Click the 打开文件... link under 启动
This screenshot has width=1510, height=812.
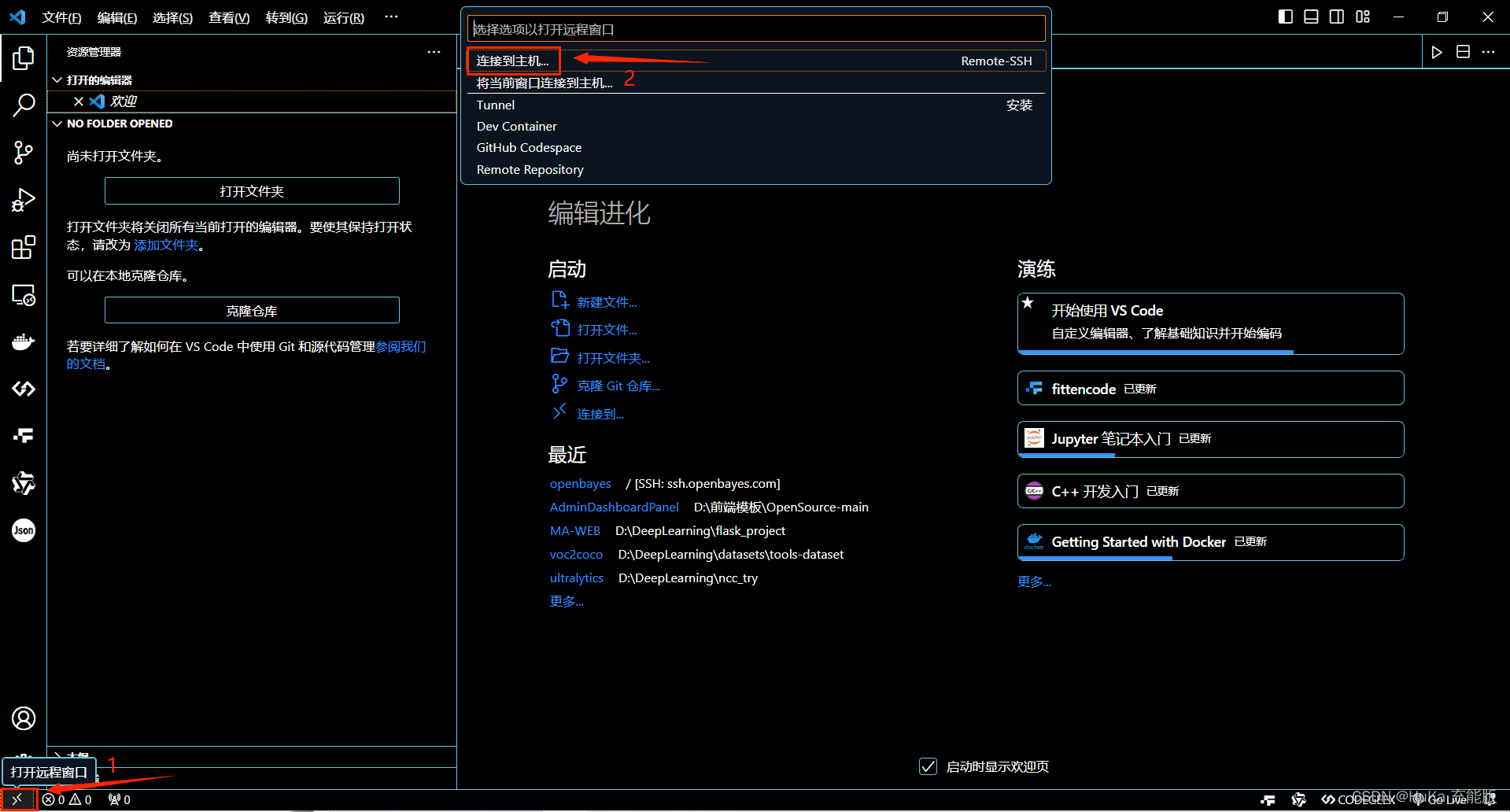click(607, 330)
